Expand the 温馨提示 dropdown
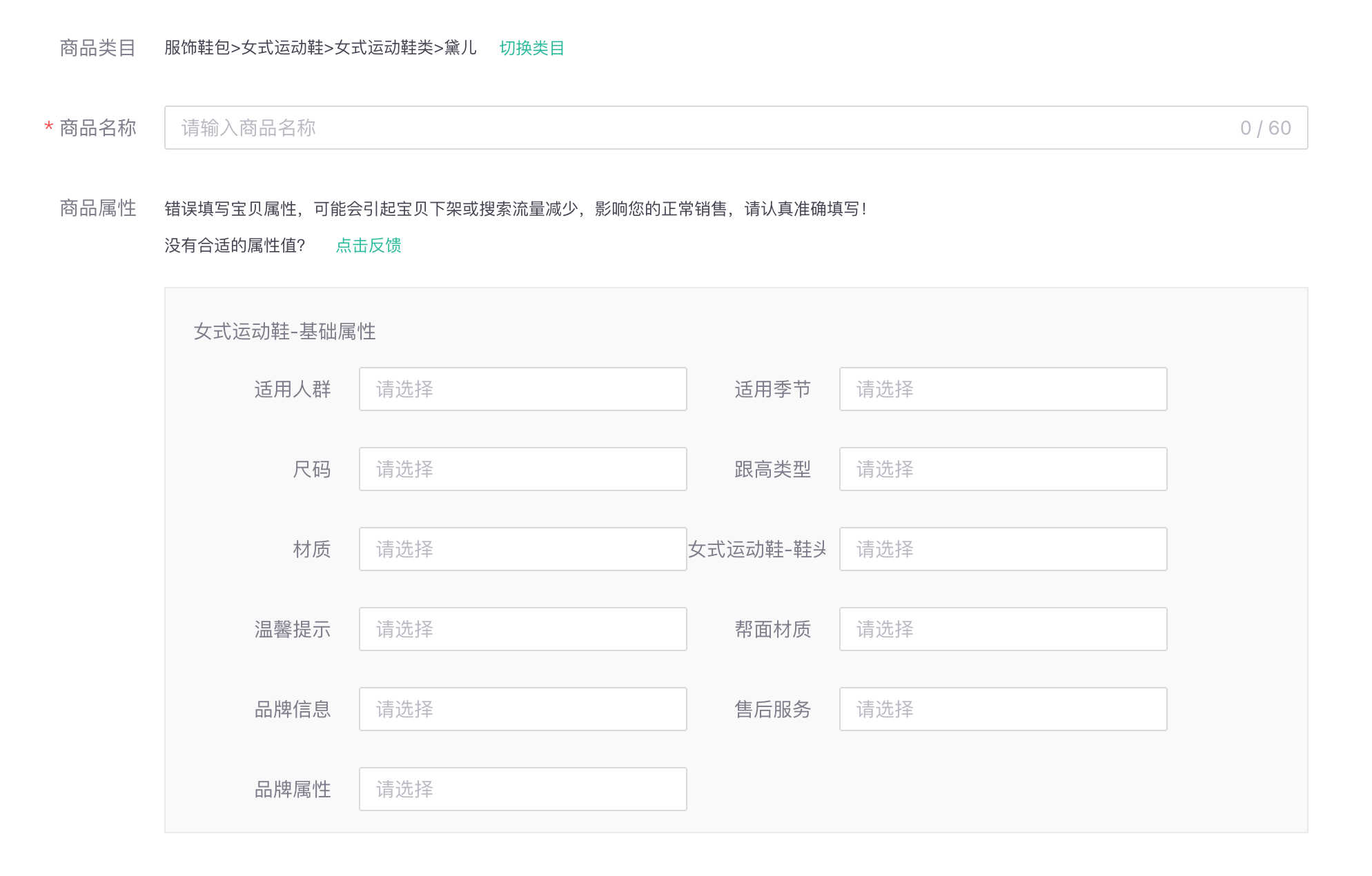1372x876 pixels. (x=522, y=629)
